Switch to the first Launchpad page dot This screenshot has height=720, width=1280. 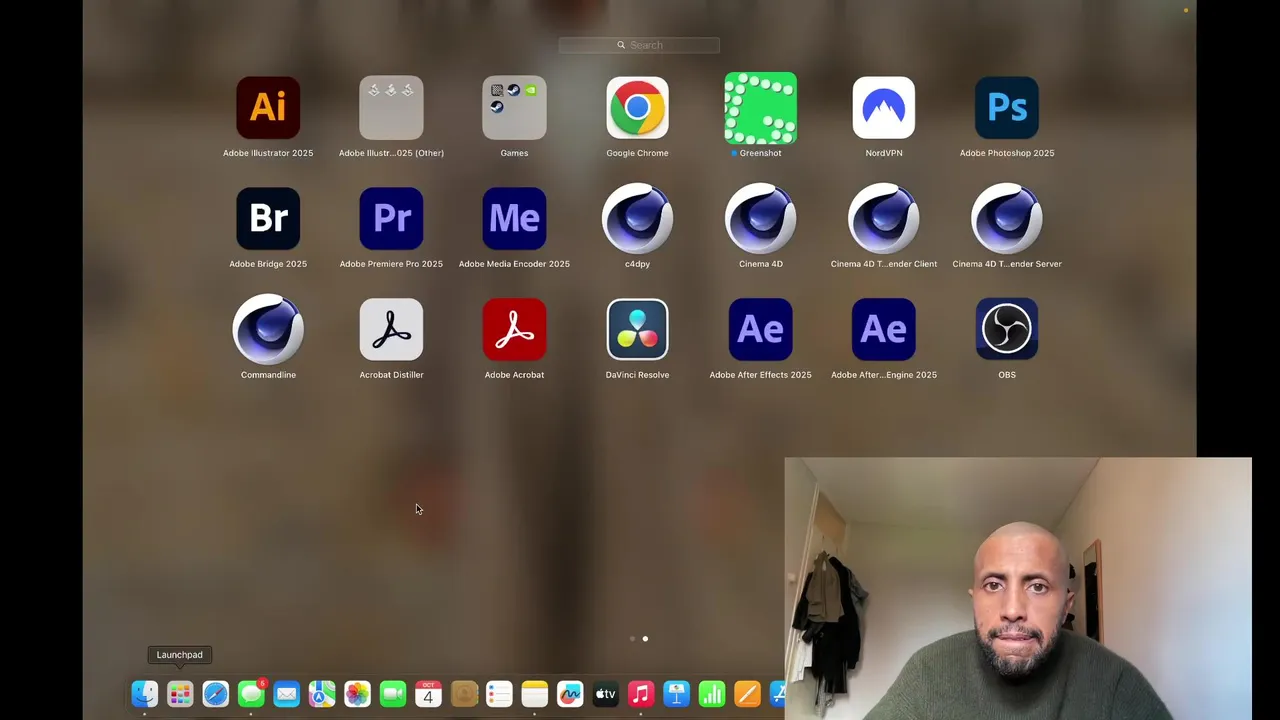(x=632, y=638)
